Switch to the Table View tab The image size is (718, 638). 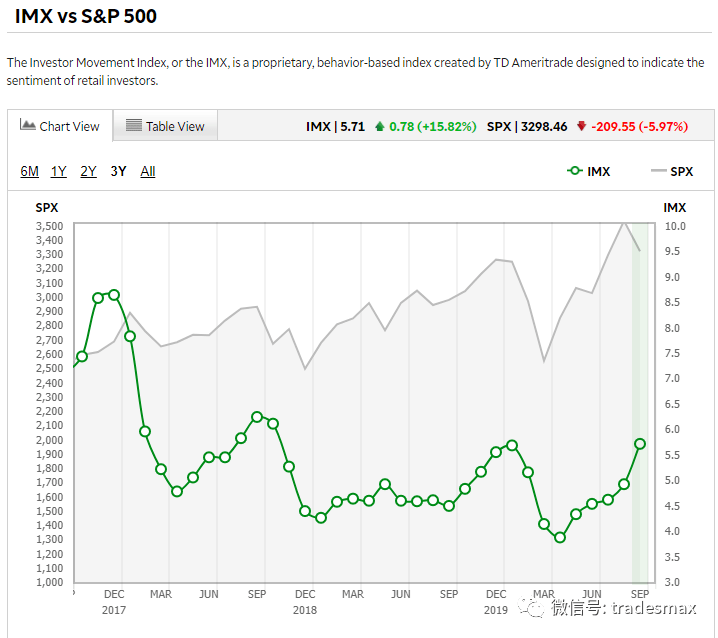tap(165, 126)
